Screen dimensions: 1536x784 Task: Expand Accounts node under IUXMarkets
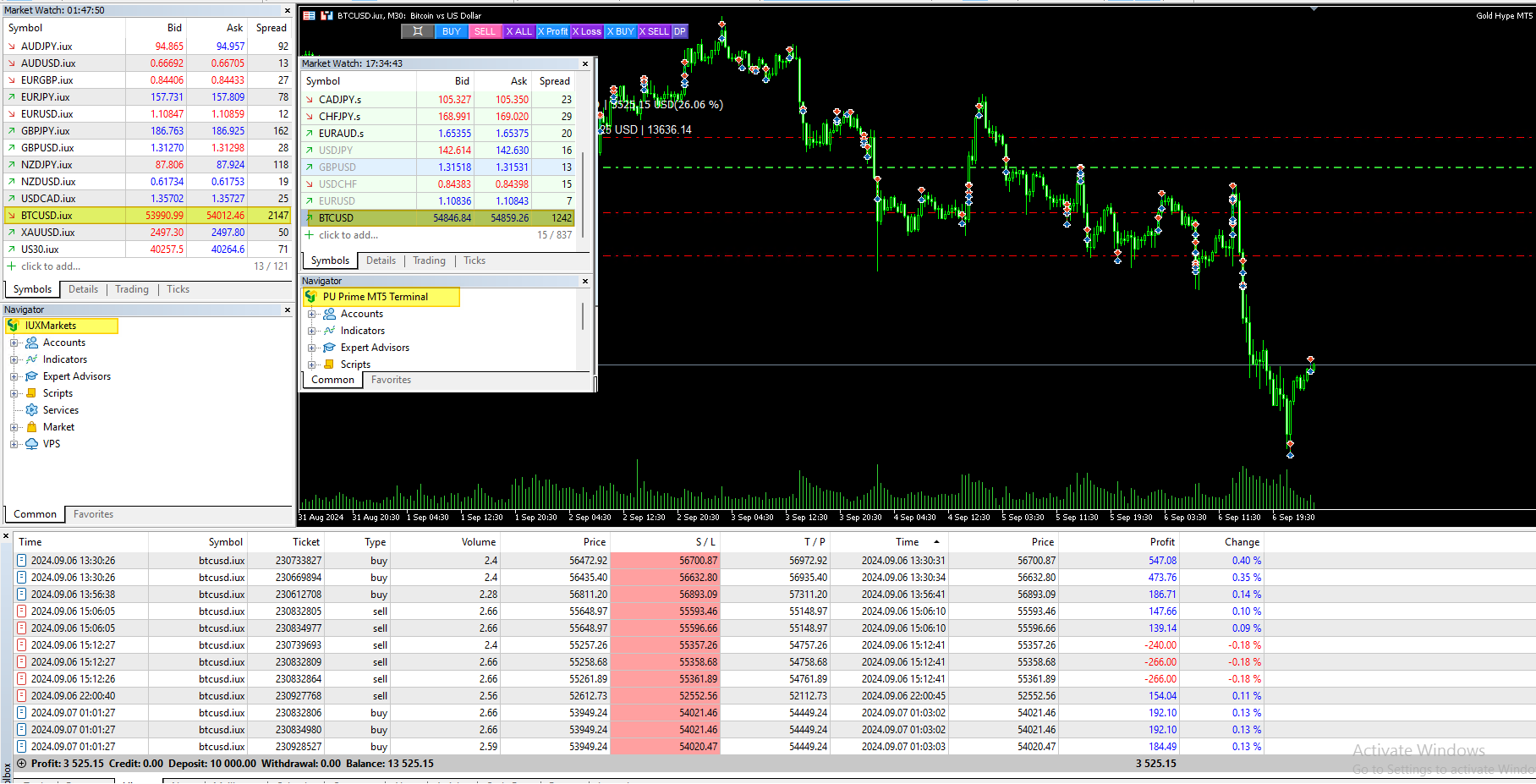(14, 343)
